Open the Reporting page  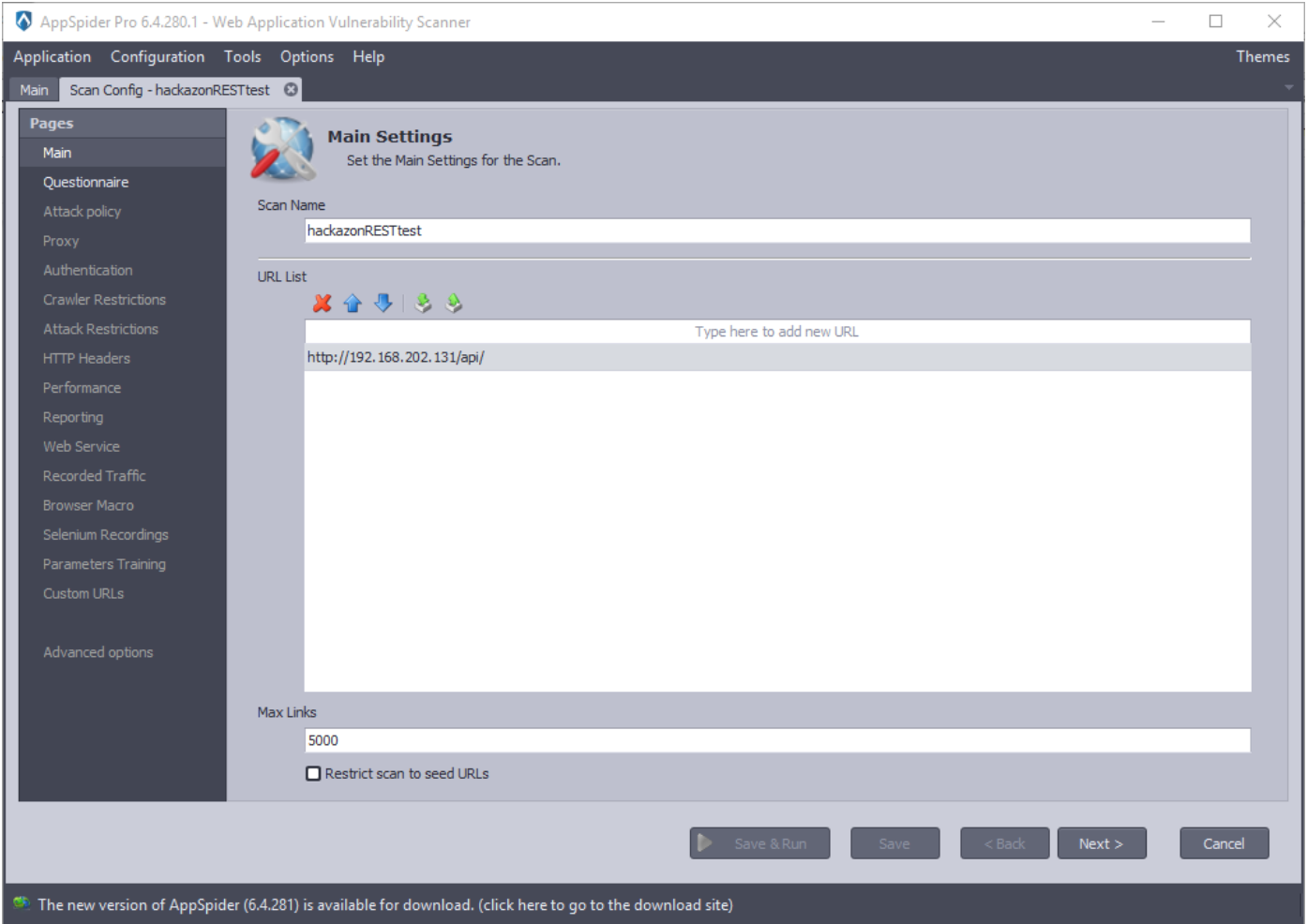point(123,417)
